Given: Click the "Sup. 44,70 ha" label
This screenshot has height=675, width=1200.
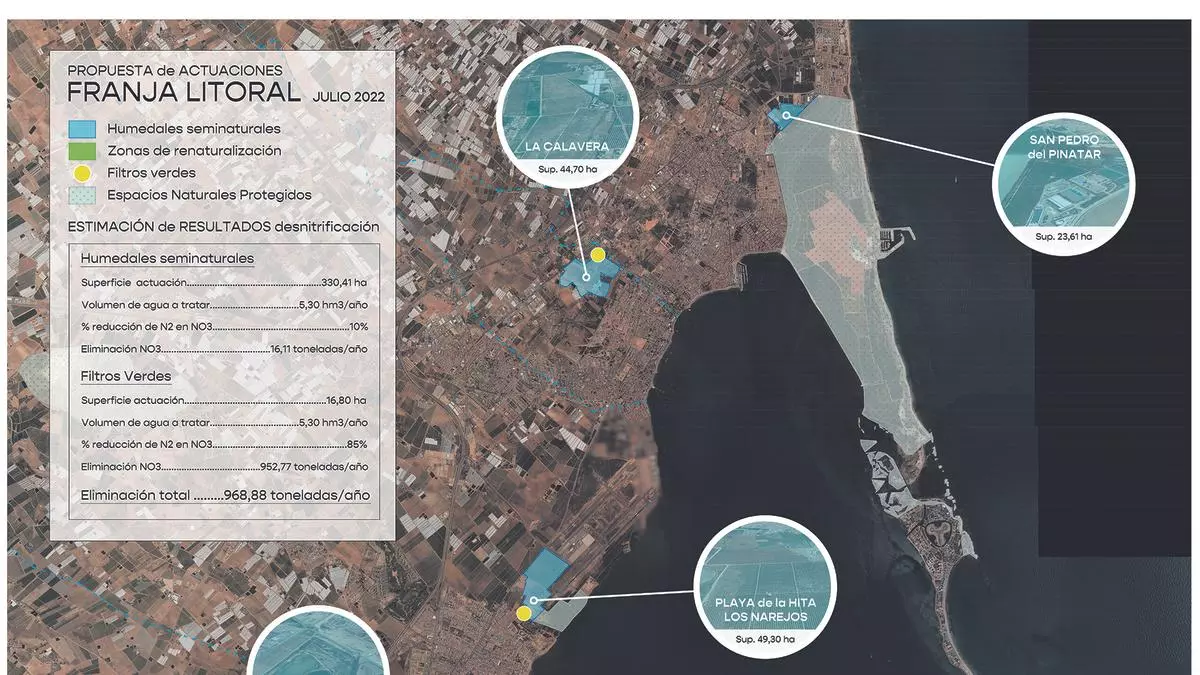Looking at the screenshot, I should click(569, 169).
